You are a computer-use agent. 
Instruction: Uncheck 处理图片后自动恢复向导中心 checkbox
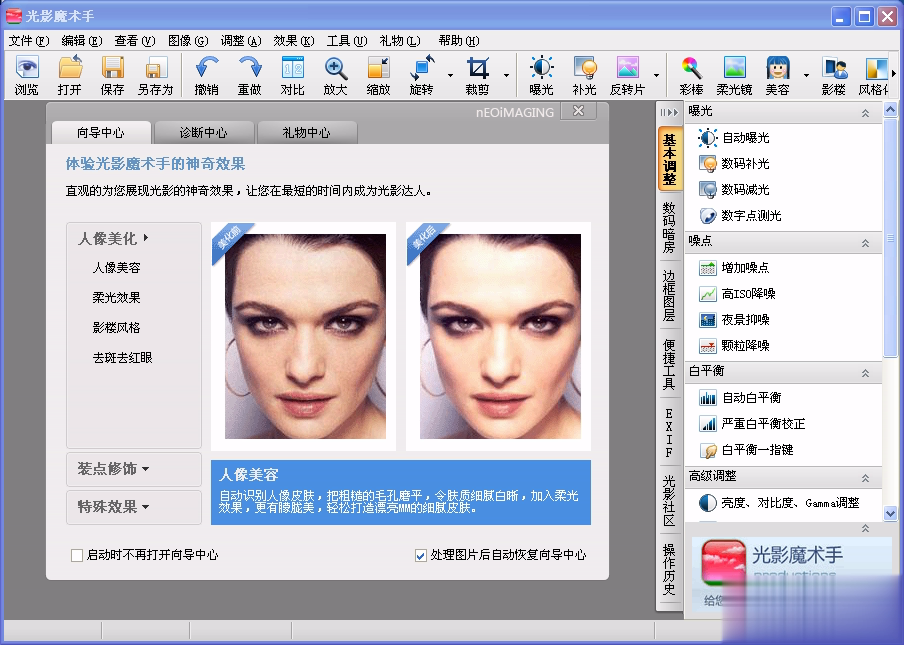(420, 555)
